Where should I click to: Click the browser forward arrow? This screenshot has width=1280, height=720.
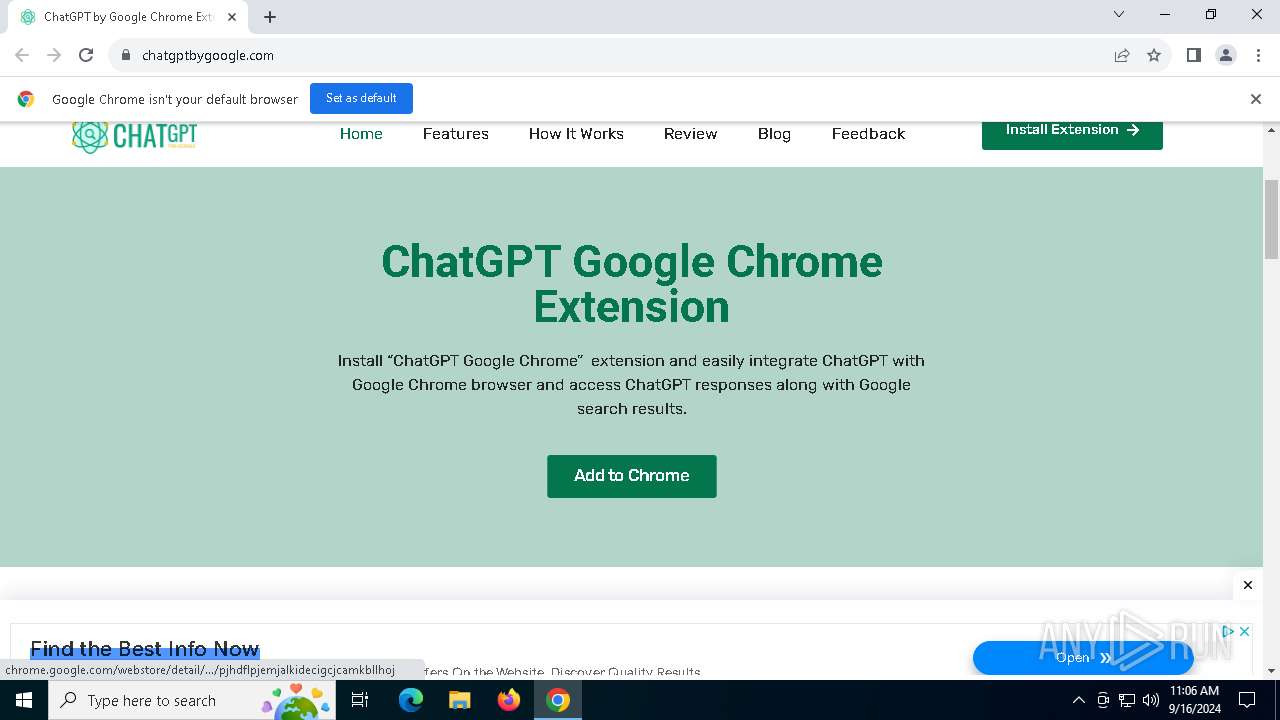pyautogui.click(x=54, y=55)
